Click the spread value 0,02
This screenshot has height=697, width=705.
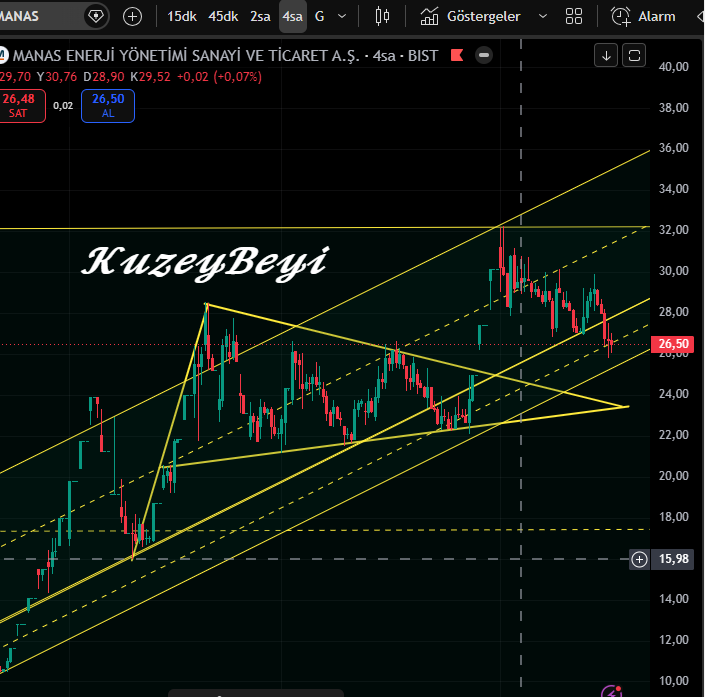63,106
